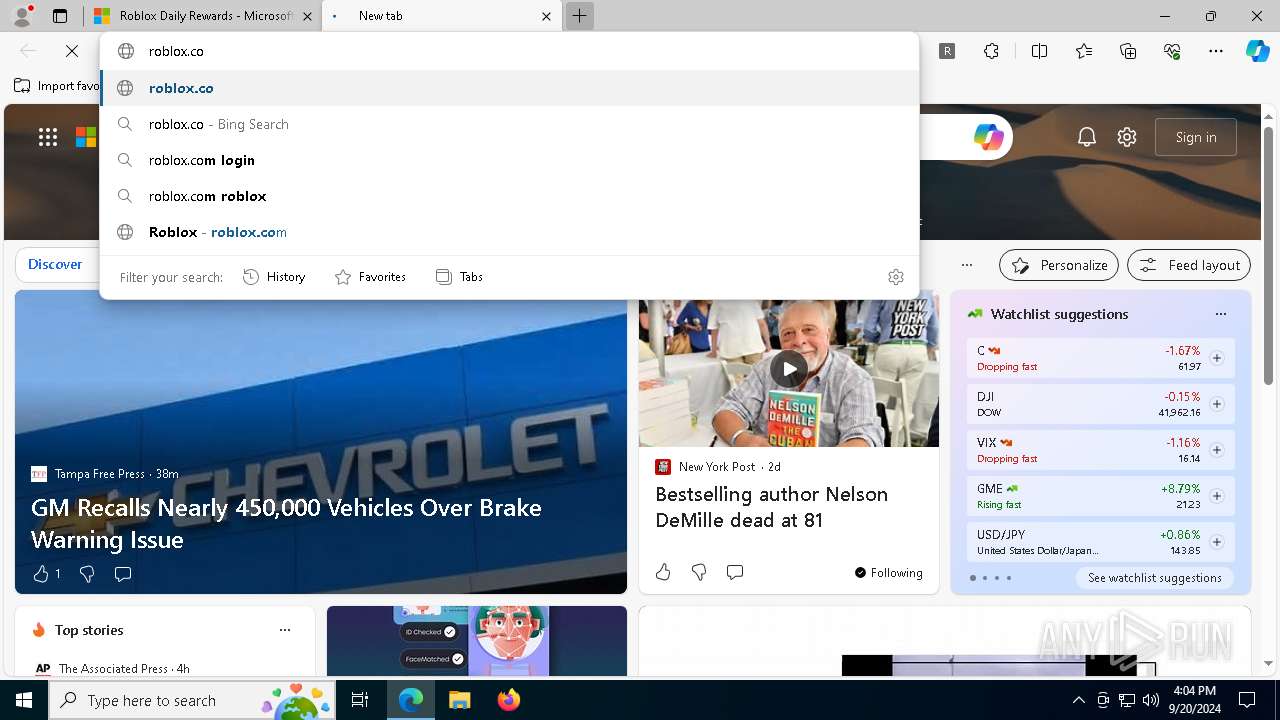This screenshot has height=720, width=1280.
Task: Filter search suggestions by Favorites
Action: (x=370, y=277)
